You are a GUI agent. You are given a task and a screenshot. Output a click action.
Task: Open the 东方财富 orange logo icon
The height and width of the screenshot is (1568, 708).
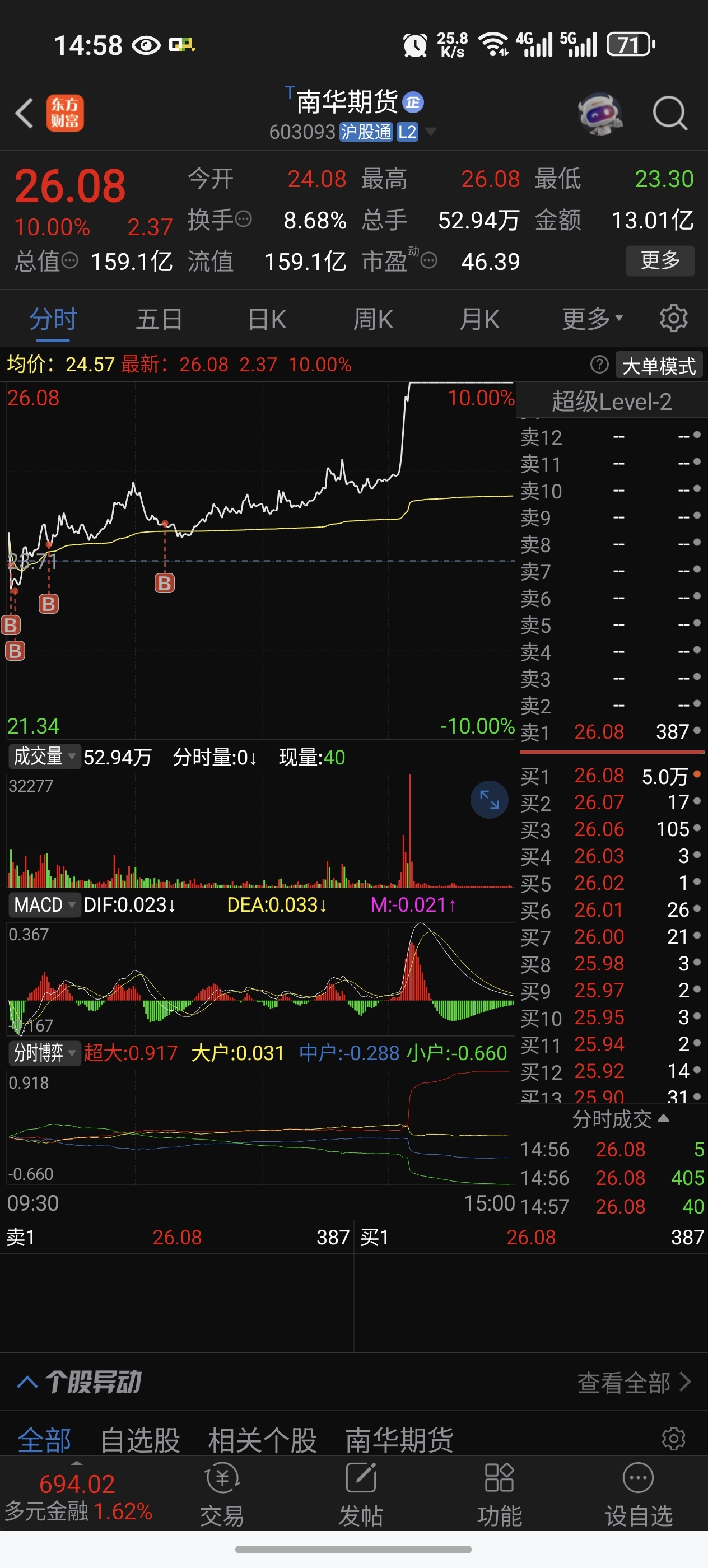click(x=65, y=113)
